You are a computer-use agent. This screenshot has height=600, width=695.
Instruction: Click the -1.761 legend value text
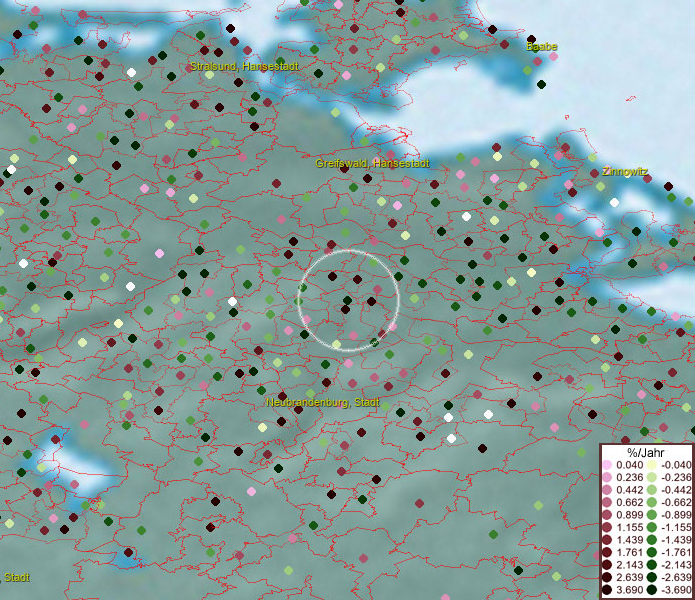(x=676, y=553)
